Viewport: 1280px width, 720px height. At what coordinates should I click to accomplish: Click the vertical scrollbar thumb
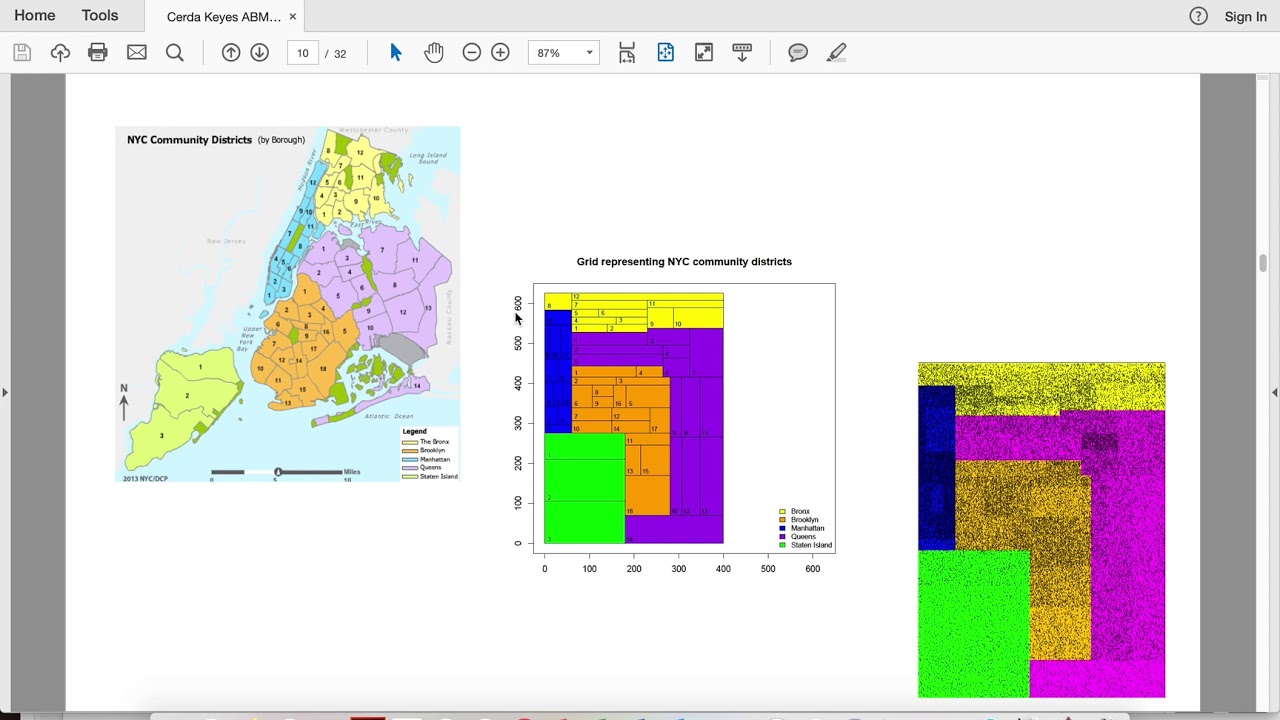click(x=1263, y=263)
